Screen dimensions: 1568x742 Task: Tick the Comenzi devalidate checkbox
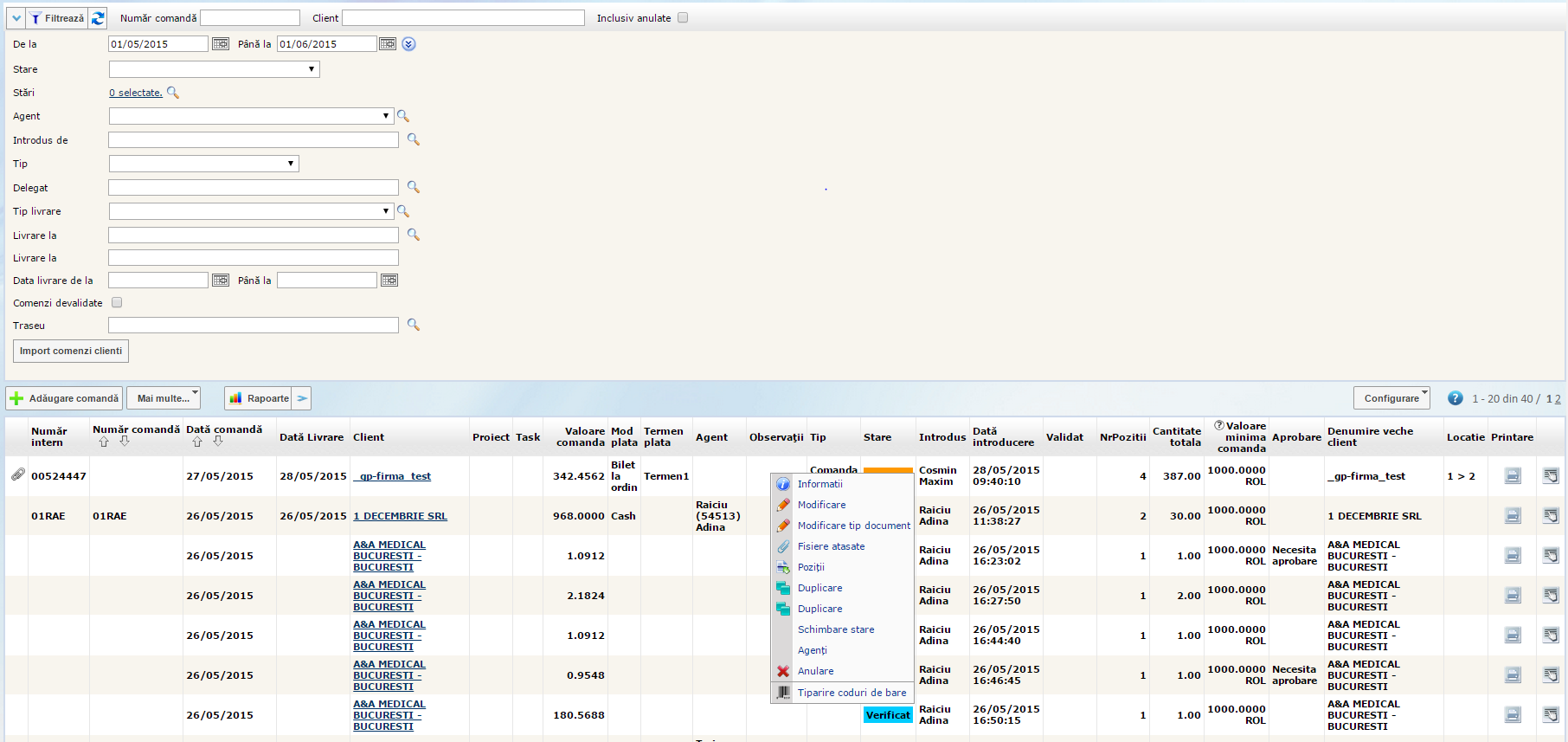(x=117, y=303)
